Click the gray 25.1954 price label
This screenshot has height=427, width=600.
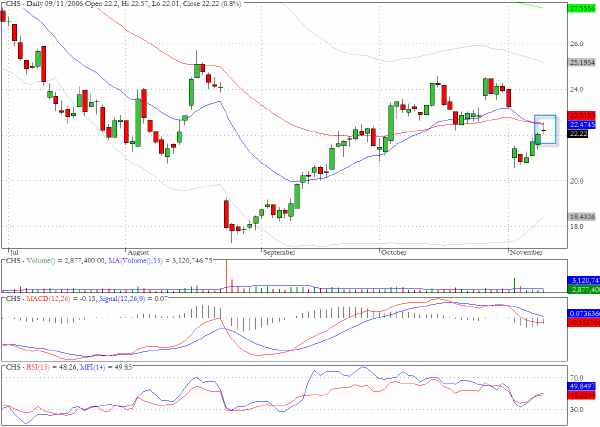pos(582,62)
